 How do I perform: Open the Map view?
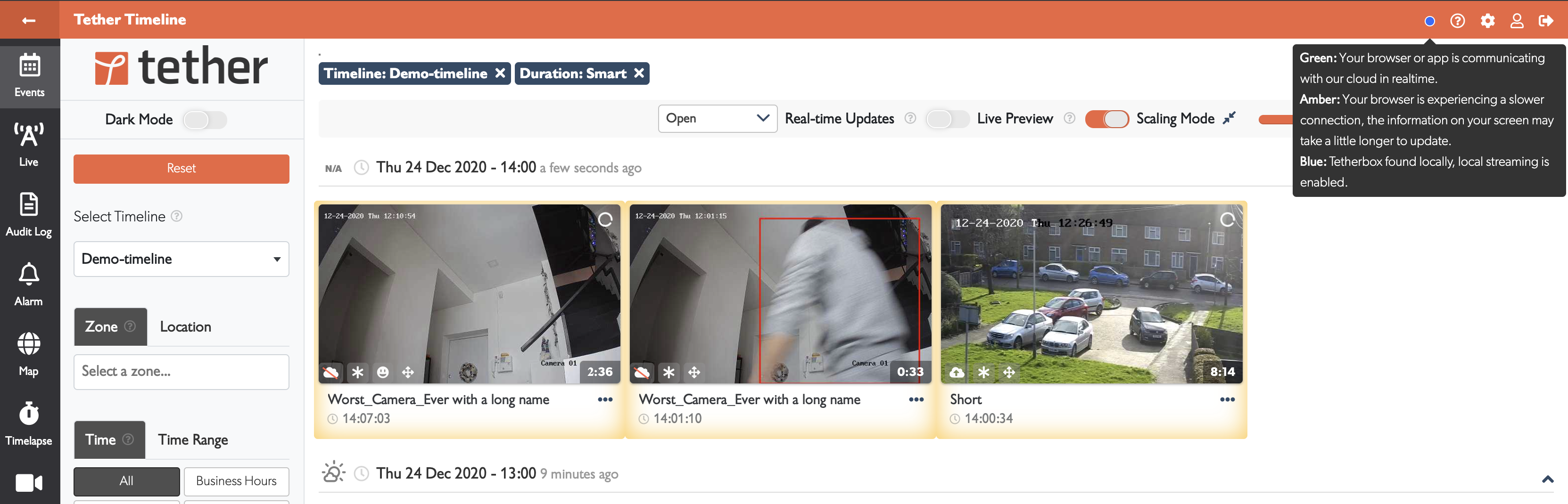point(29,353)
